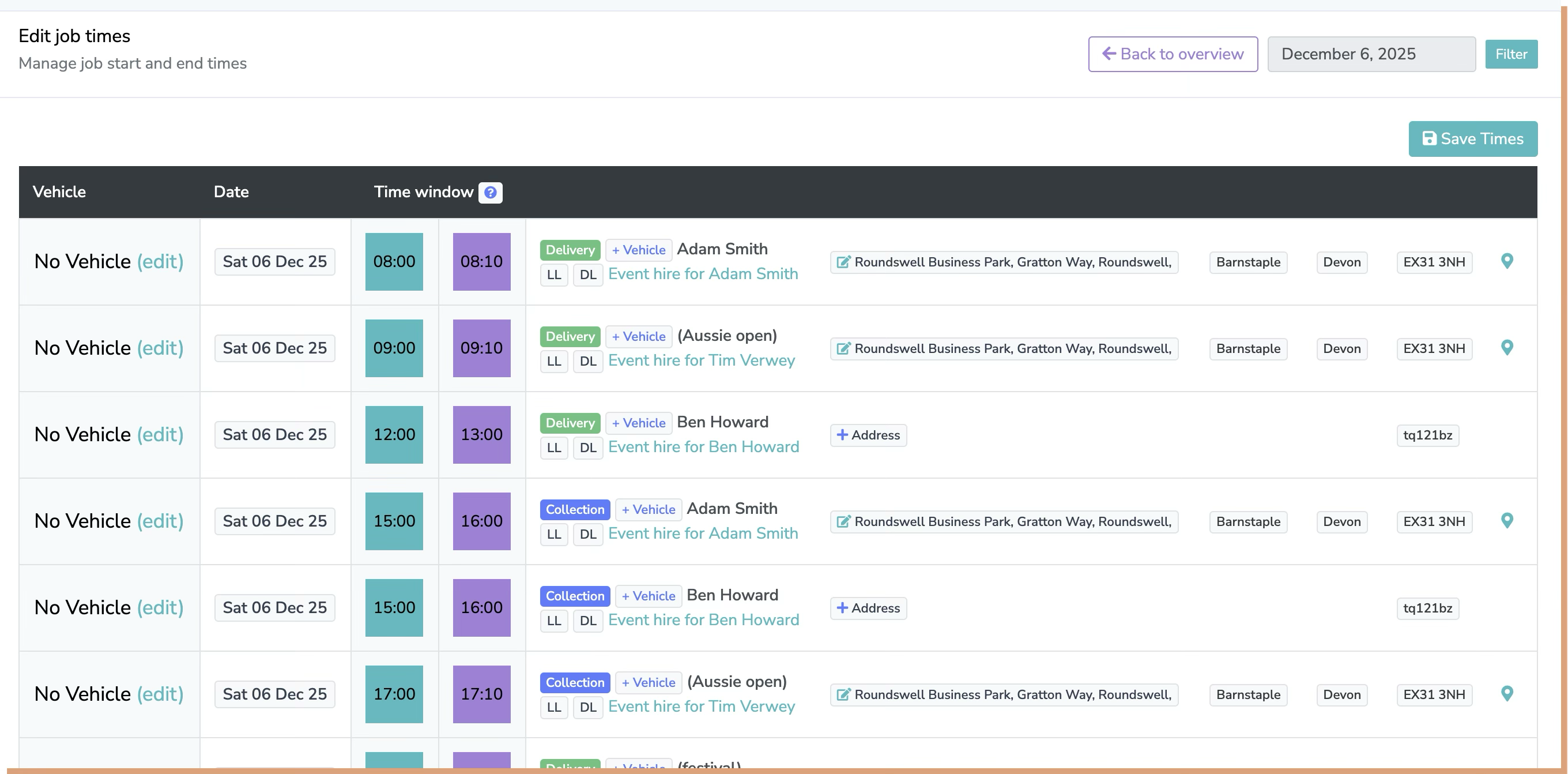Apply the date Filter

tap(1511, 54)
